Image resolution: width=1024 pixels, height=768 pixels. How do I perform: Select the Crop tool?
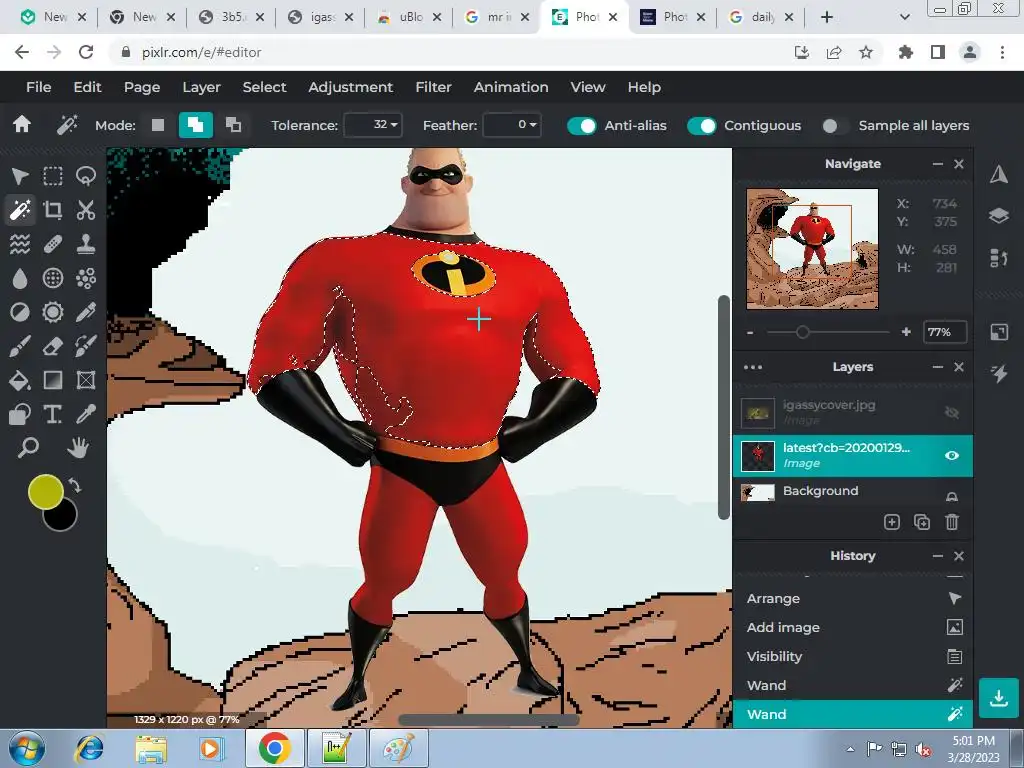click(x=53, y=210)
